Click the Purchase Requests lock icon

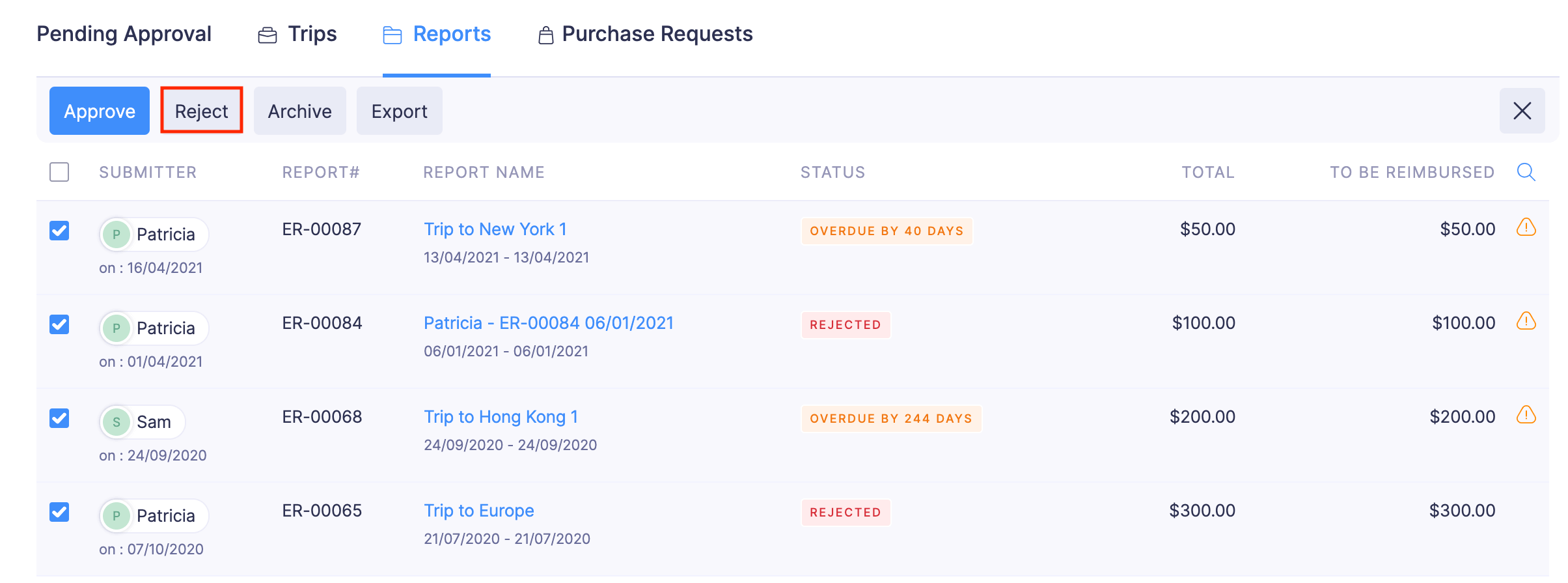click(x=545, y=34)
